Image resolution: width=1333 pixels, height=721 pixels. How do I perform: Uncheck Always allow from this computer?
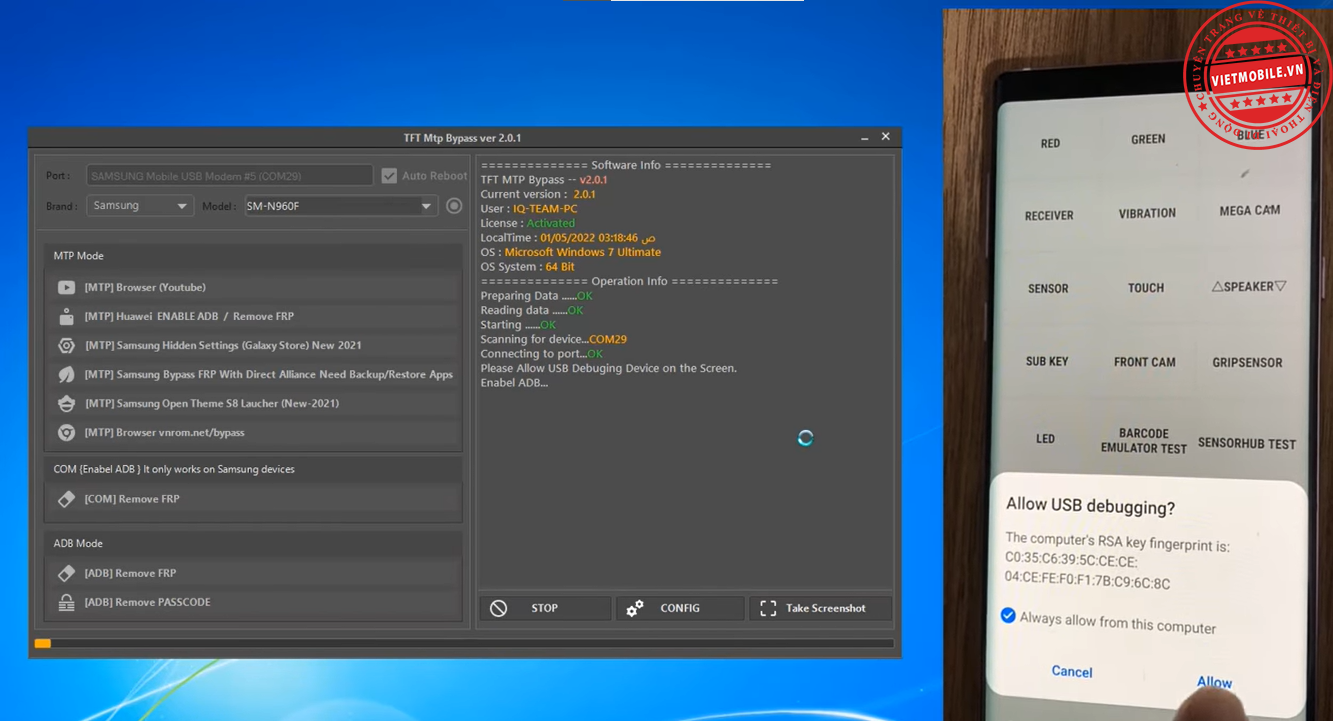coord(1008,615)
